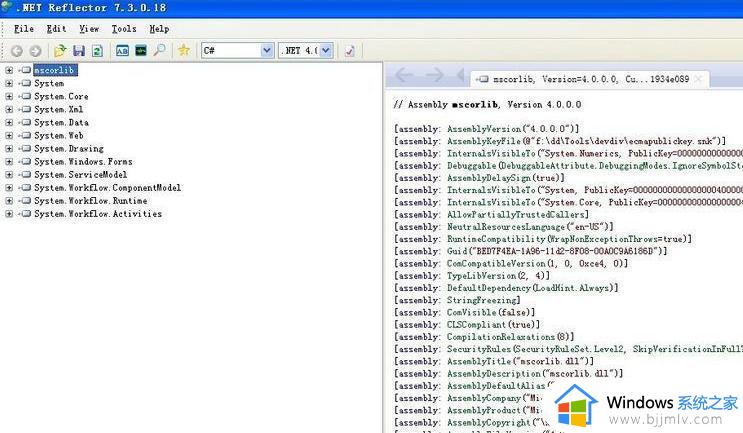The width and height of the screenshot is (743, 433).
Task: Expand the System.Windows.Forms tree node
Action: (x=9, y=162)
